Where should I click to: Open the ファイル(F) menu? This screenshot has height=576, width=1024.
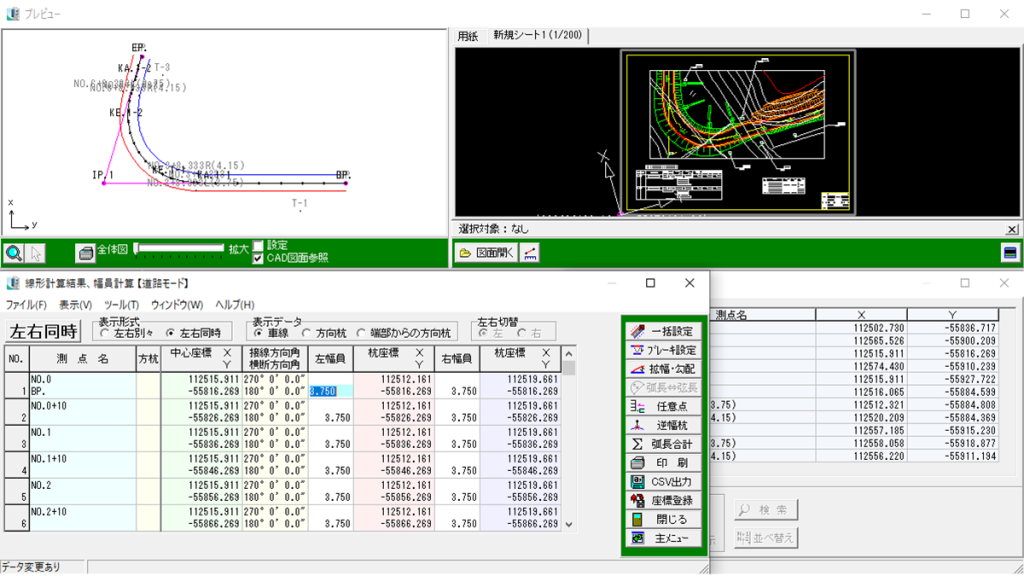tap(26, 304)
